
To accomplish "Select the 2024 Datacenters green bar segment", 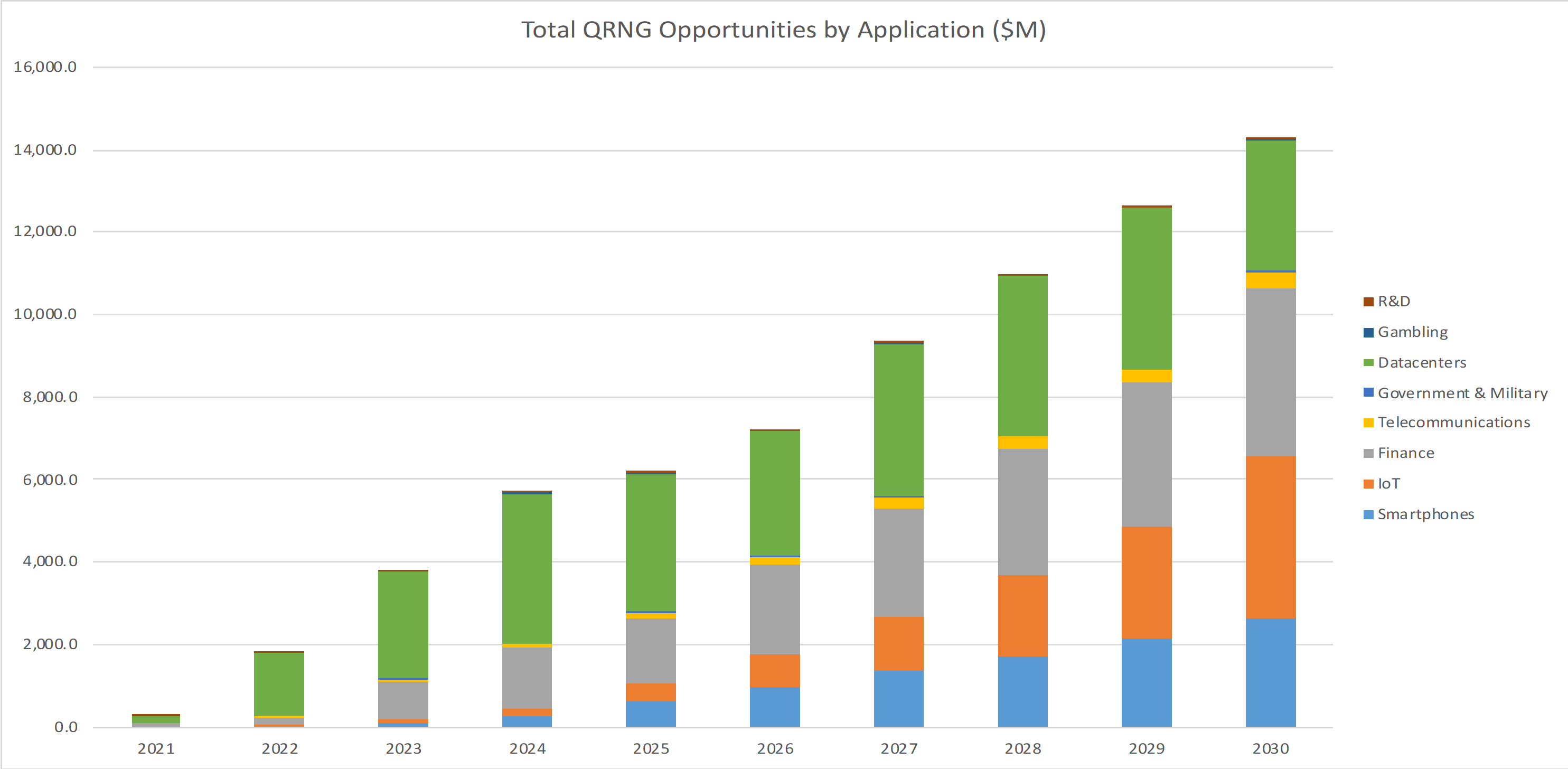I will click(x=527, y=569).
